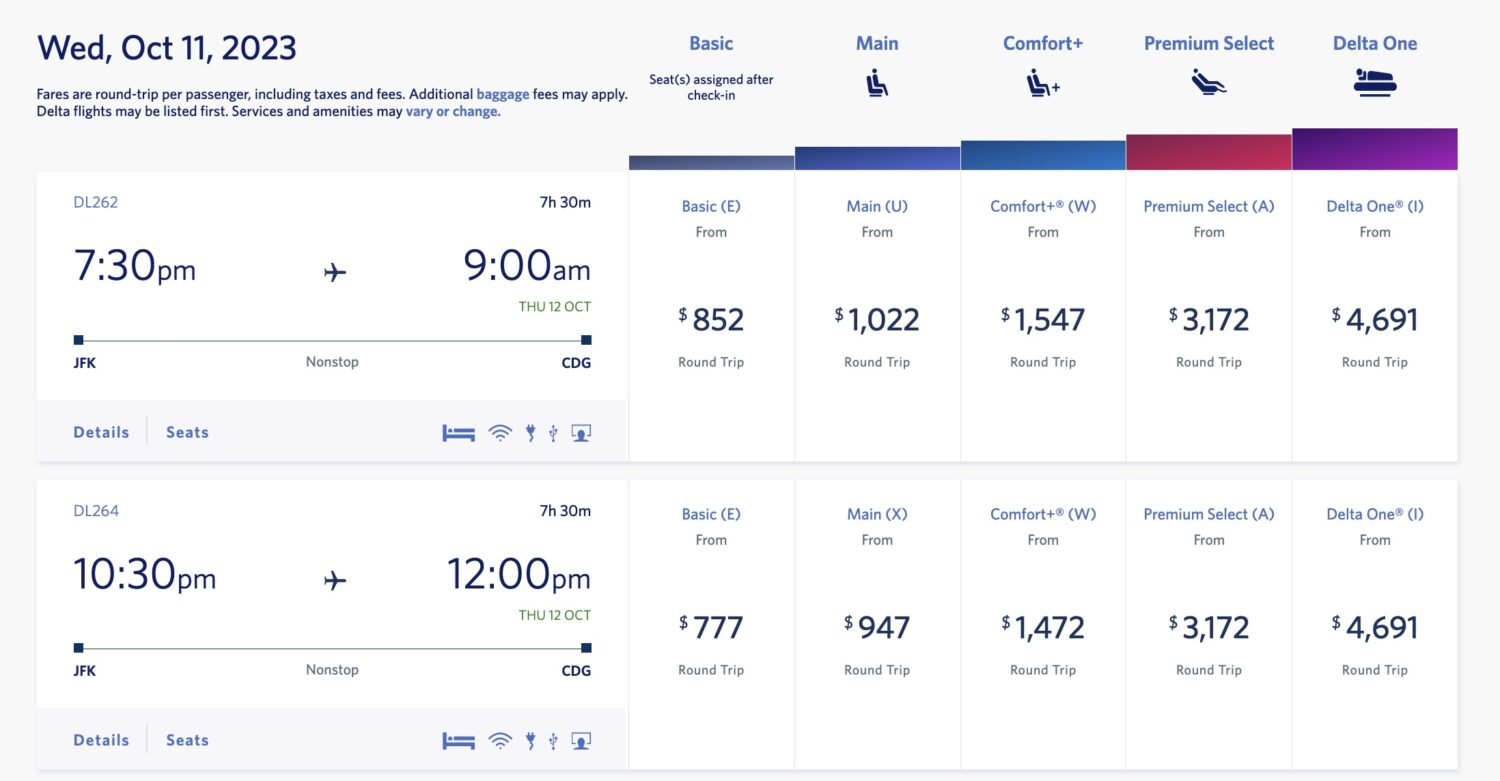Click the USB port amenity icon on DL264
The width and height of the screenshot is (1500, 781).
553,740
